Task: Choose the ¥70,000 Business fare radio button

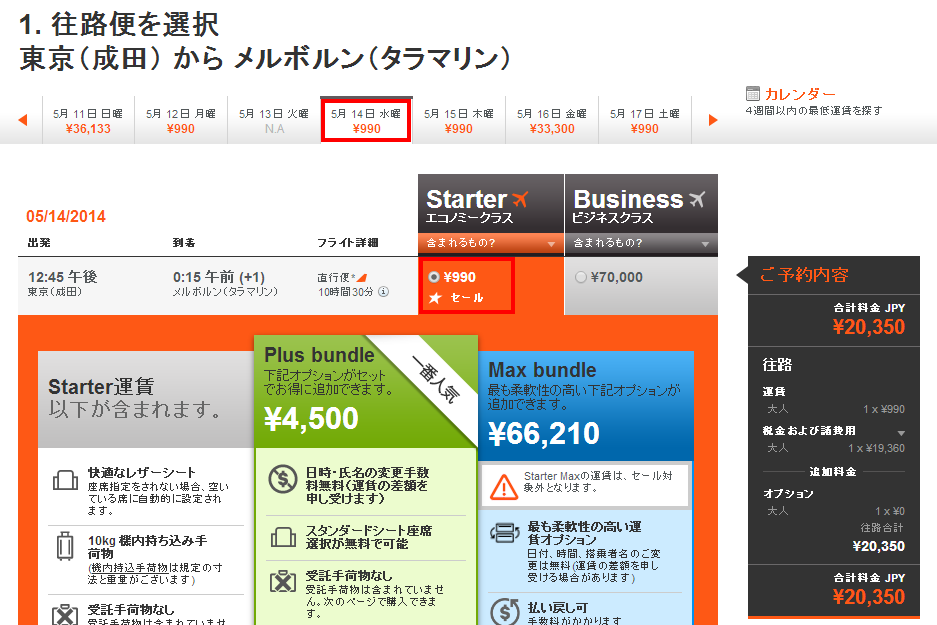Action: point(580,277)
